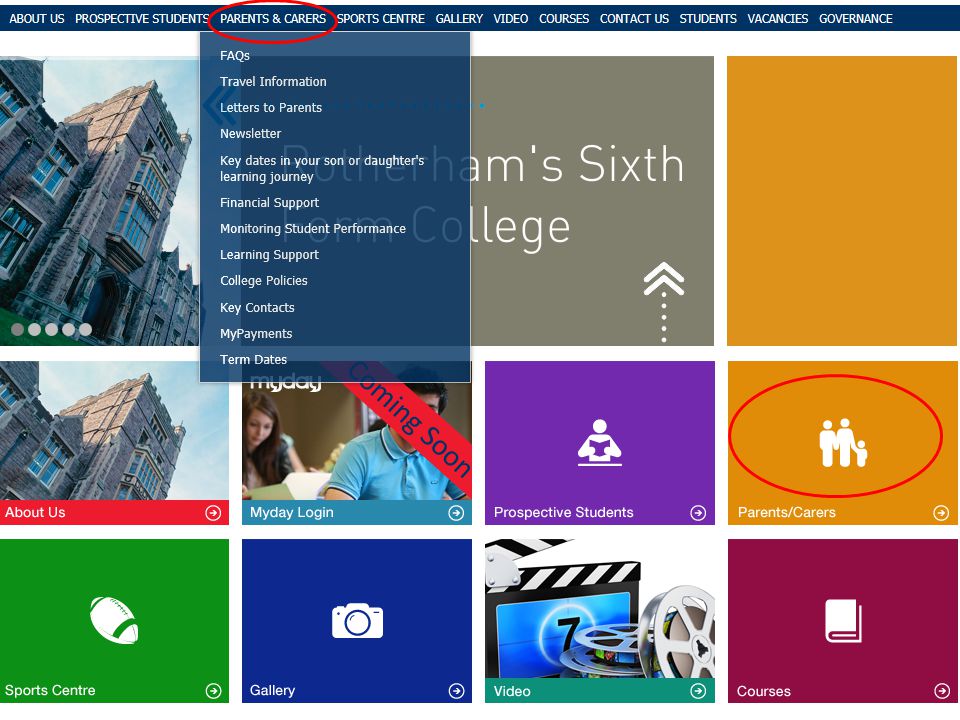Choose CONTACT US in the top bar
Image resolution: width=960 pixels, height=720 pixels.
(634, 19)
